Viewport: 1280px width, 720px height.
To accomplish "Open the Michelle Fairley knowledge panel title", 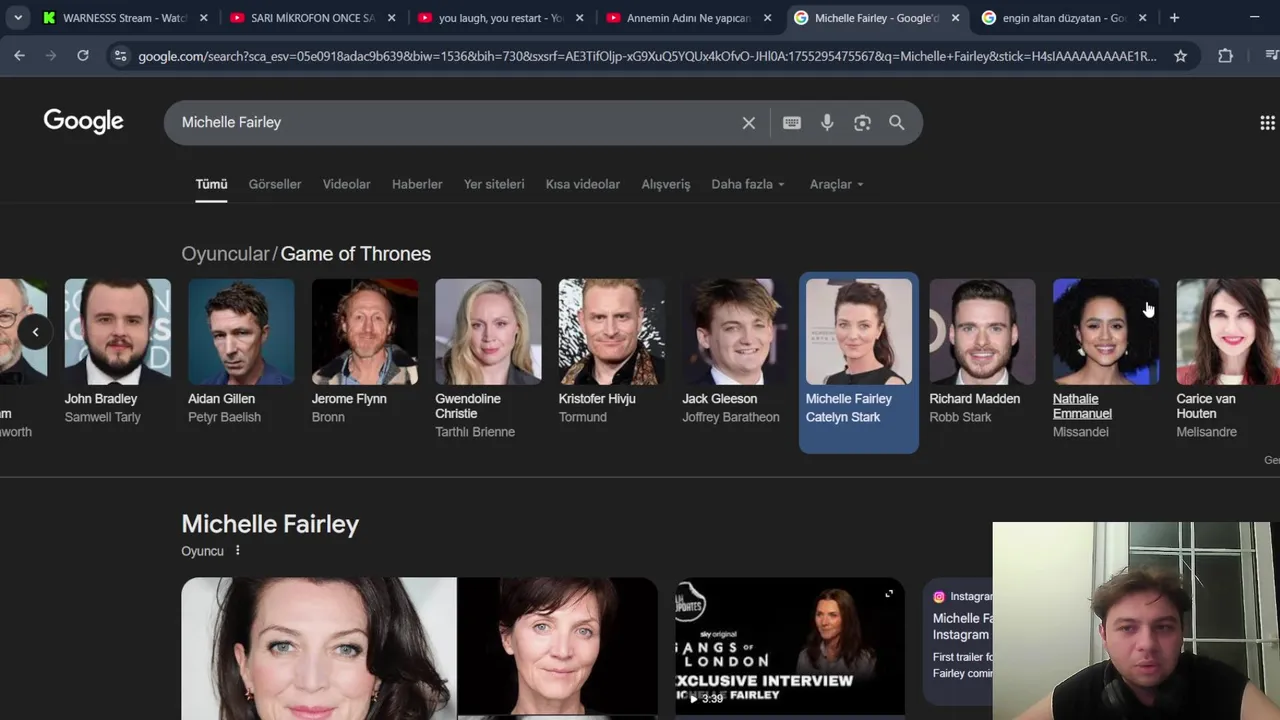I will (270, 524).
